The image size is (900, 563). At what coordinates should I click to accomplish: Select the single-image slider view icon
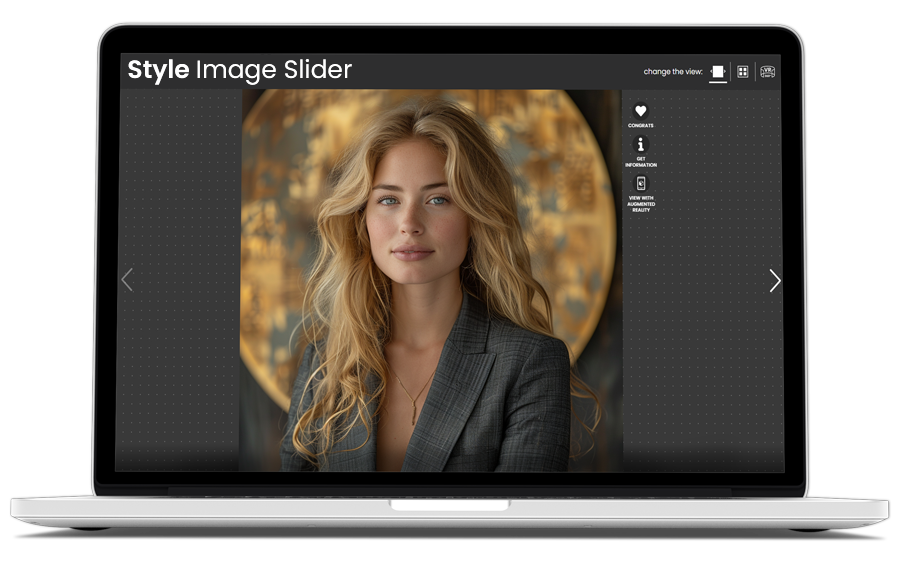click(718, 71)
